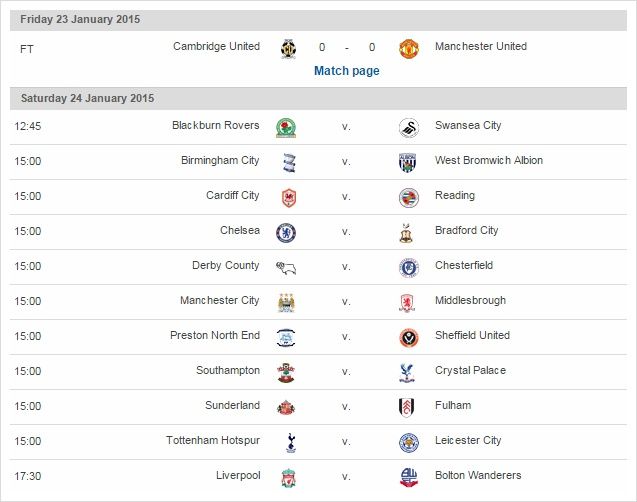This screenshot has height=502, width=637.
Task: Click the Manchester United club crest
Action: 408,49
